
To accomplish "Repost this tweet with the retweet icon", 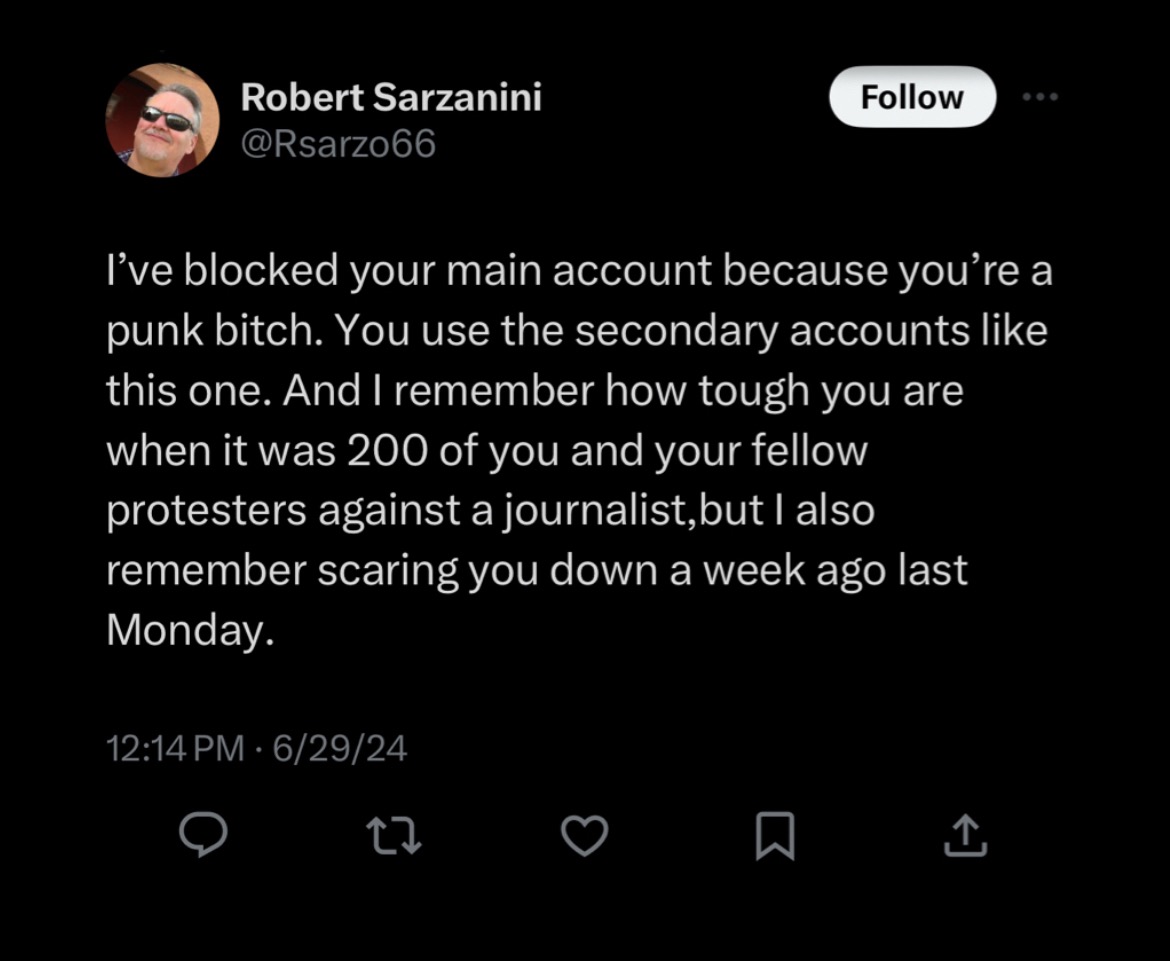I will pos(394,836).
